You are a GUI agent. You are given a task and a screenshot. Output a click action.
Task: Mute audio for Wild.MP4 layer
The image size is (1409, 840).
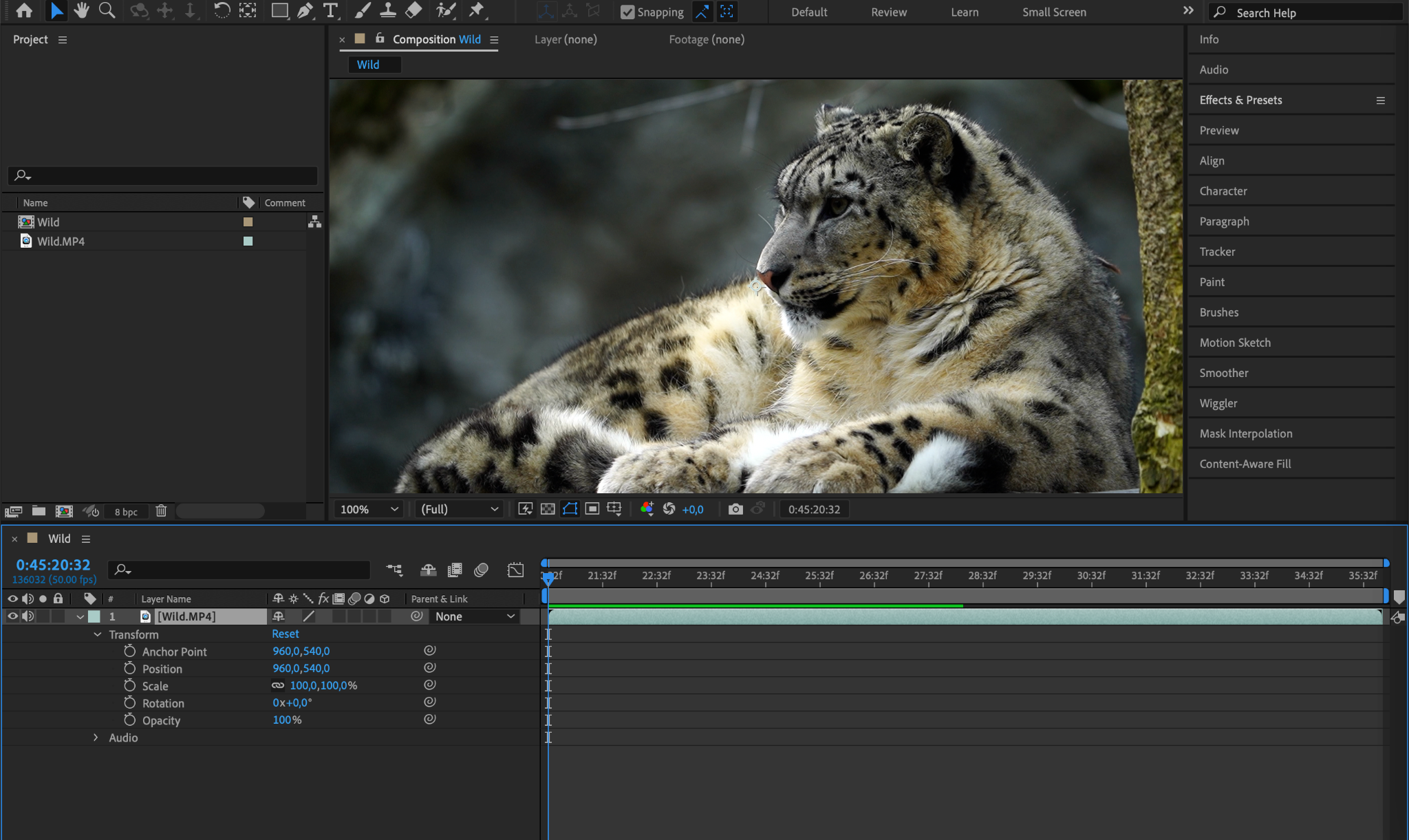[x=28, y=616]
